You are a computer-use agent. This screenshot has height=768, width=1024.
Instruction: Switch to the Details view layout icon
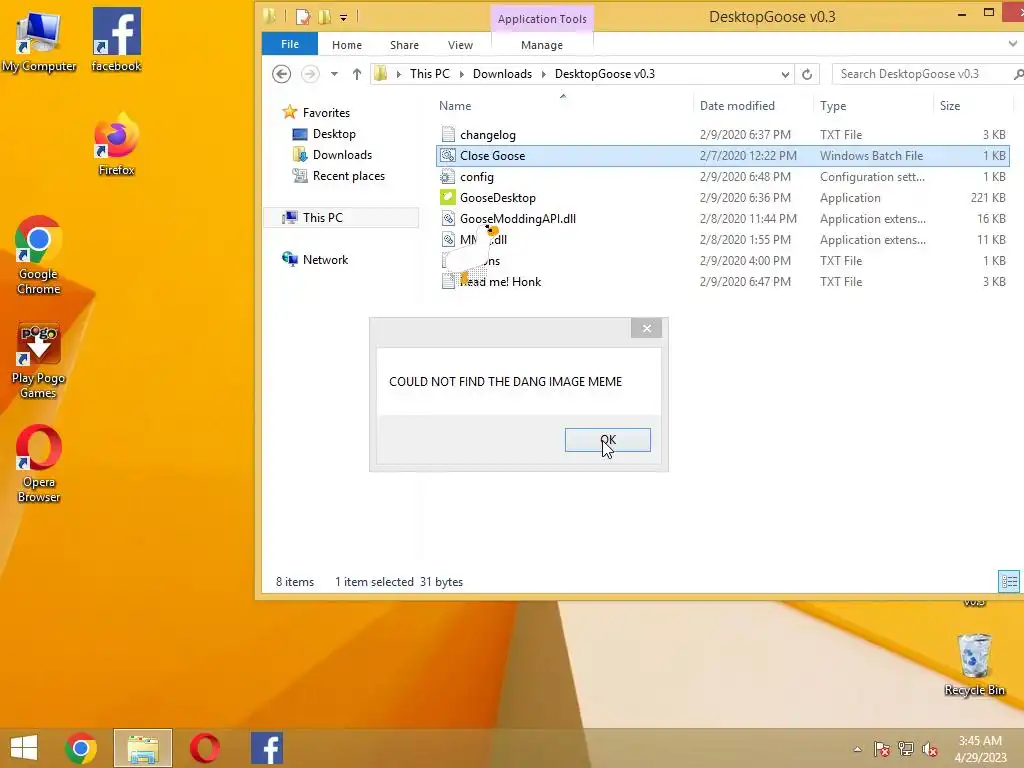tap(1009, 581)
